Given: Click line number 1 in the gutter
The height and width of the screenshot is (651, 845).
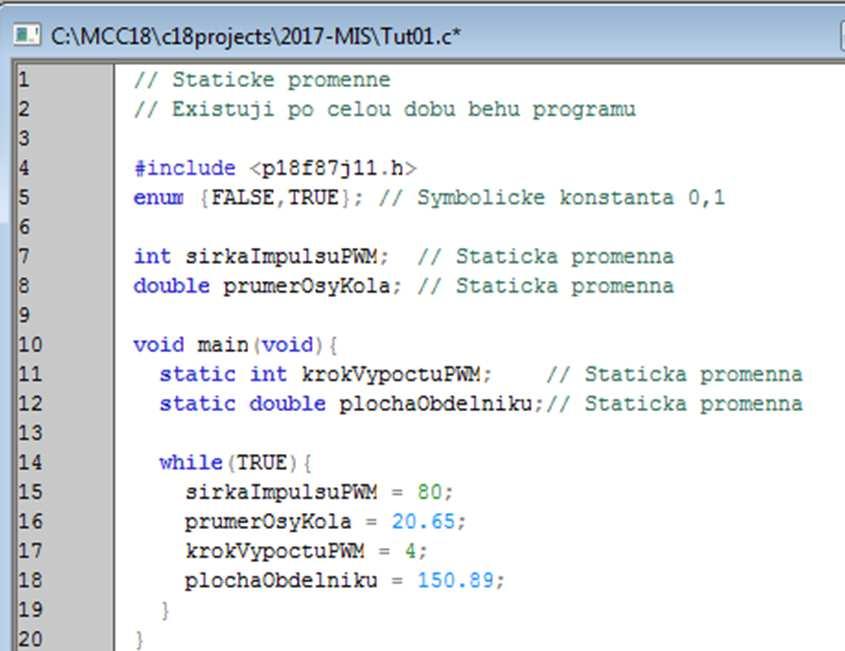Looking at the screenshot, I should pos(24,80).
